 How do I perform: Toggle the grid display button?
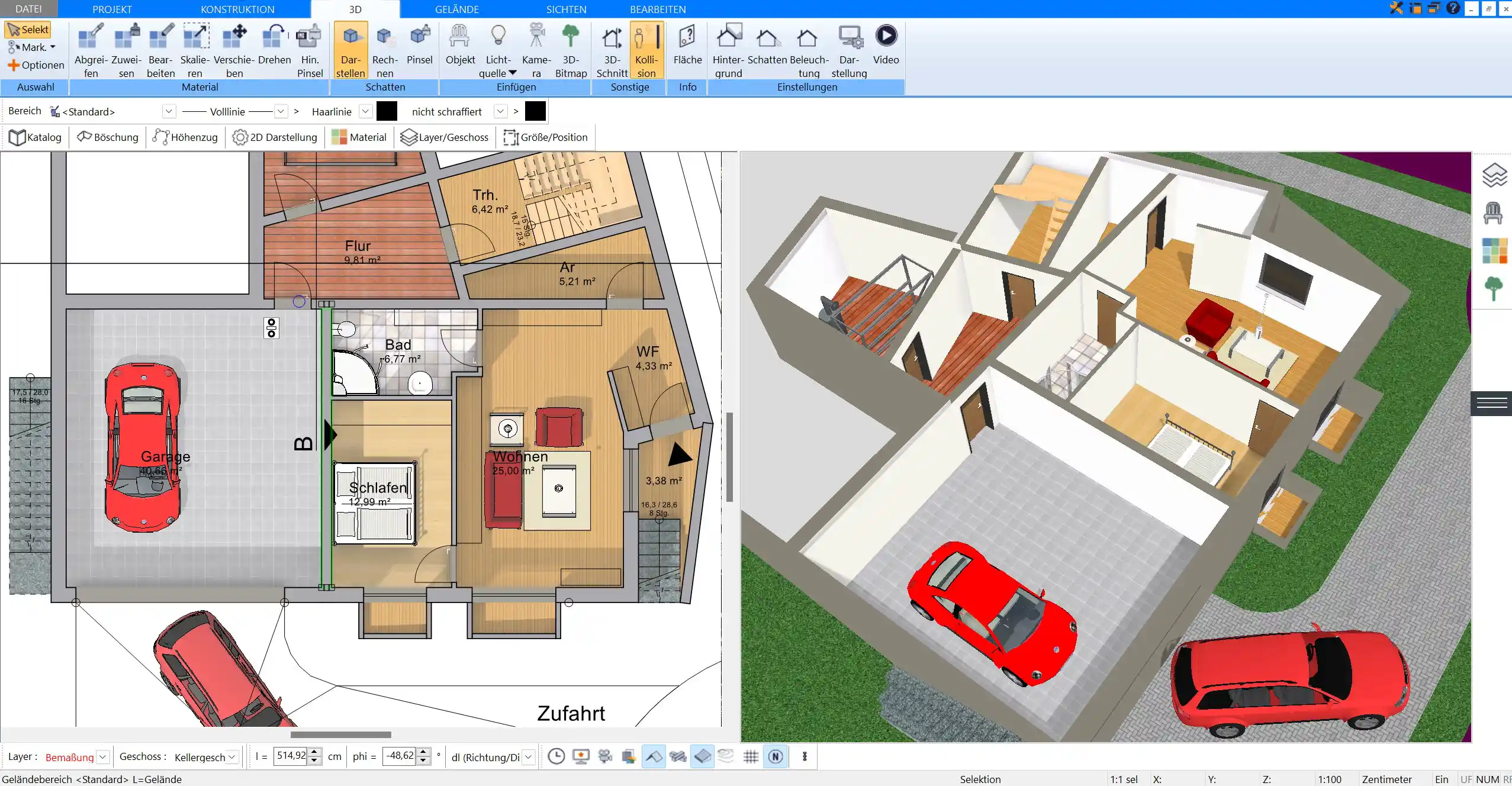click(x=751, y=756)
